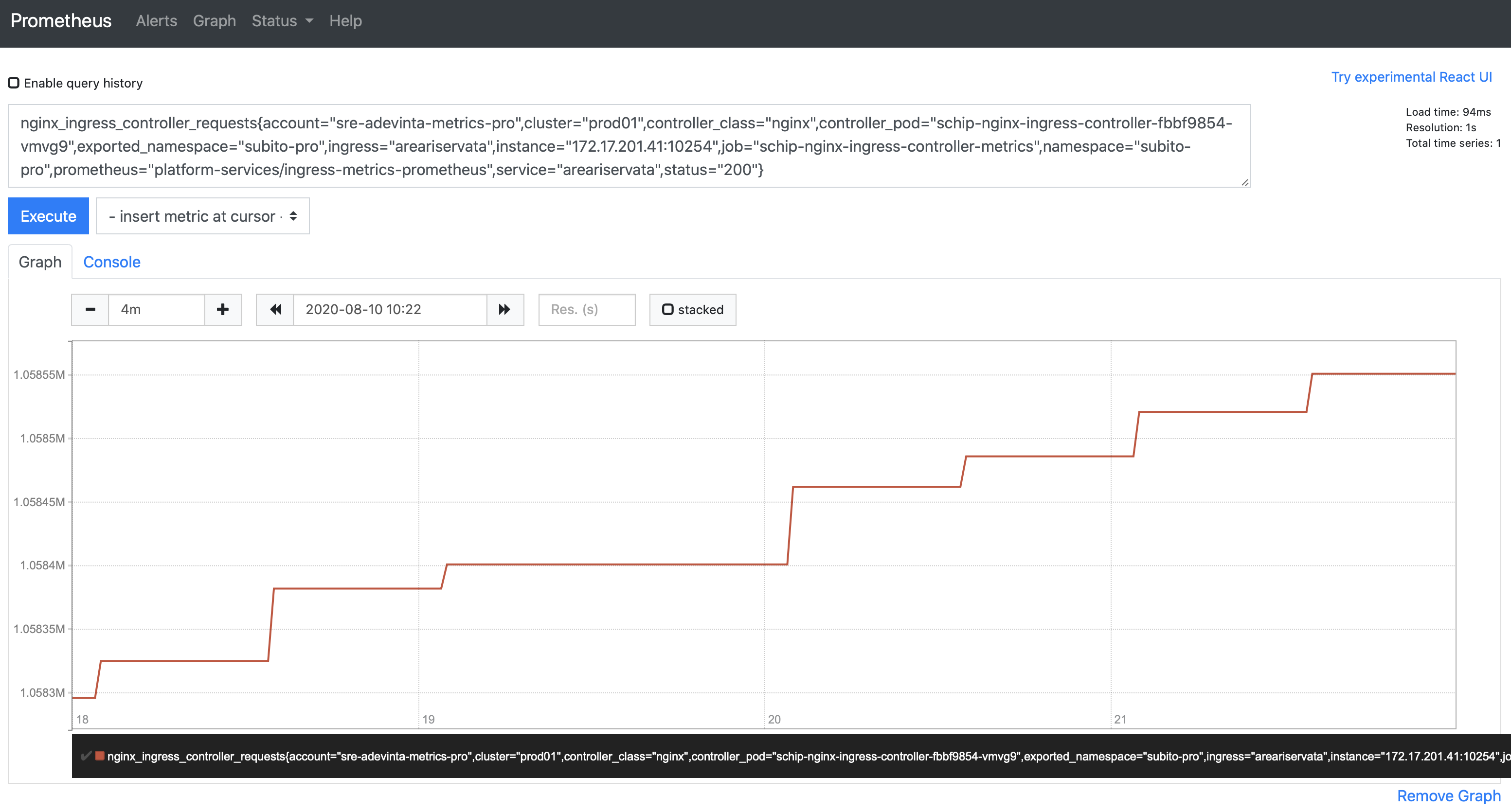
Task: Click the Remove Graph link
Action: pyautogui.click(x=1448, y=795)
